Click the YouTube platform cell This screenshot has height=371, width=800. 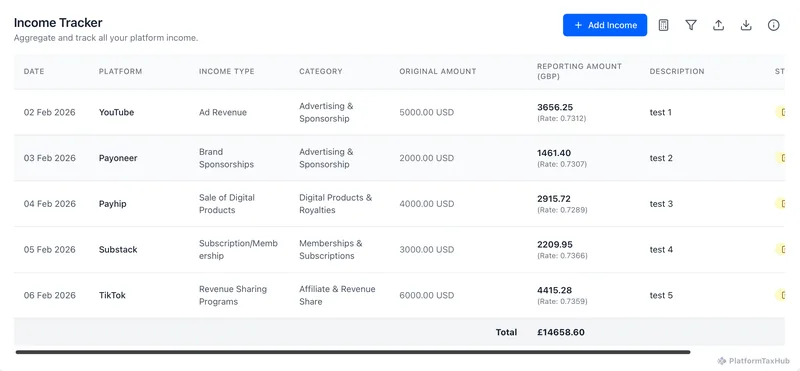[x=116, y=112]
